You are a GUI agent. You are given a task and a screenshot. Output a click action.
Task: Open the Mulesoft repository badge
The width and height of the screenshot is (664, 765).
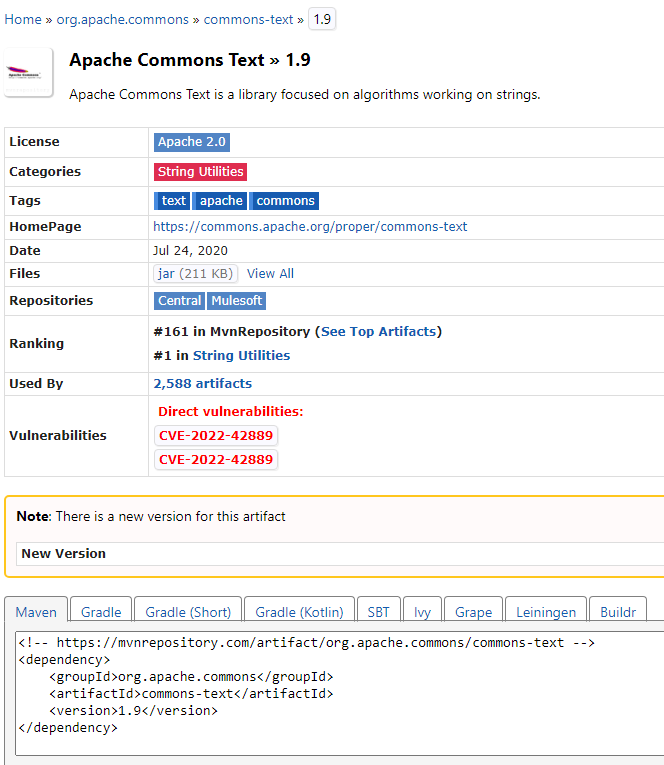coord(237,301)
